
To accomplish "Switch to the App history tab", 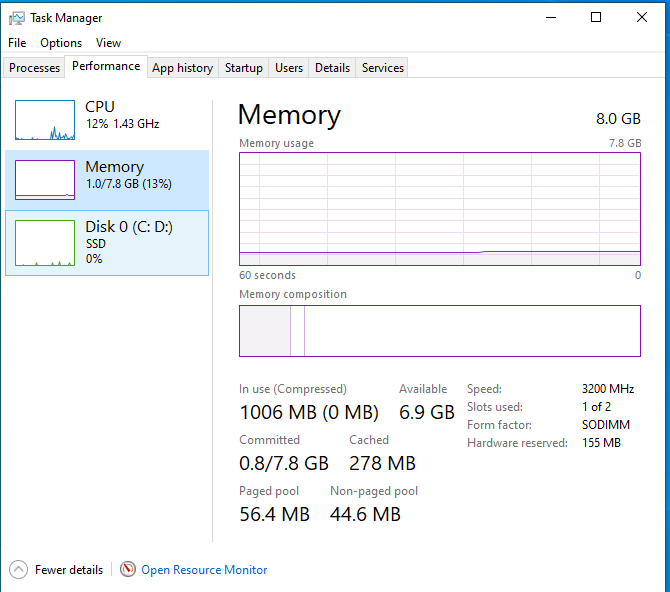I will (x=182, y=68).
